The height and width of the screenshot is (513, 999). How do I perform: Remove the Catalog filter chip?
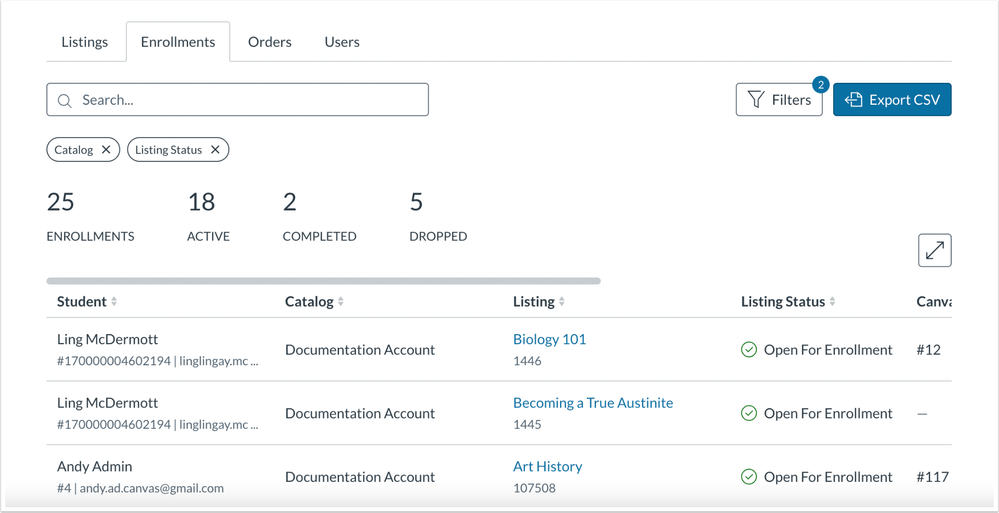click(106, 150)
